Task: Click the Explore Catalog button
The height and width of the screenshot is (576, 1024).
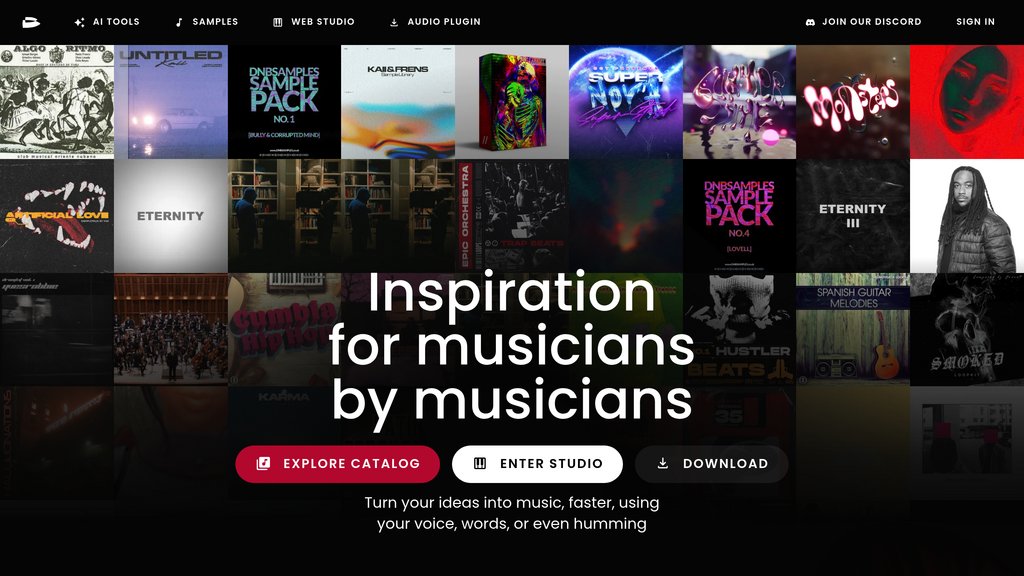Action: [338, 464]
